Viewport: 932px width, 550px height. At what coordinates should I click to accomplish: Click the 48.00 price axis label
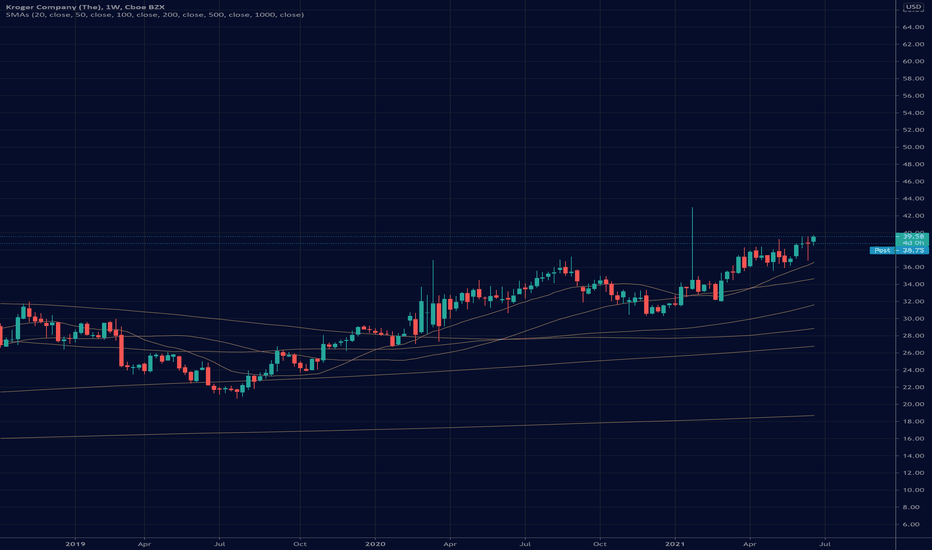(x=913, y=164)
